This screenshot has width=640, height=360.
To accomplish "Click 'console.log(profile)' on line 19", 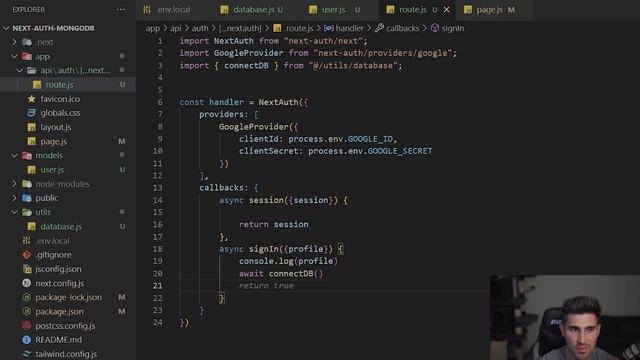I will tap(288, 261).
